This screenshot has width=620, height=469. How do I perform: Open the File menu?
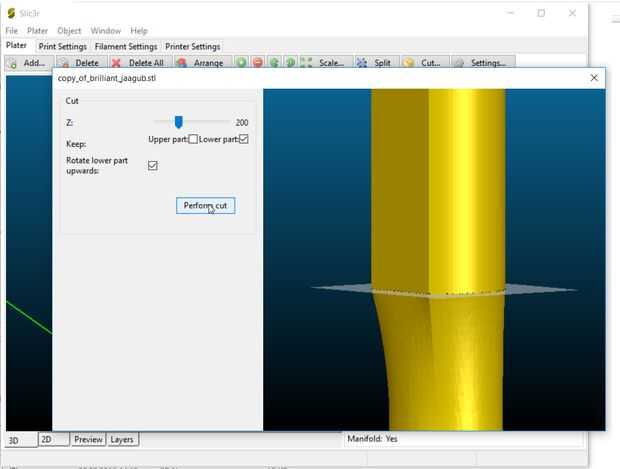click(x=11, y=30)
